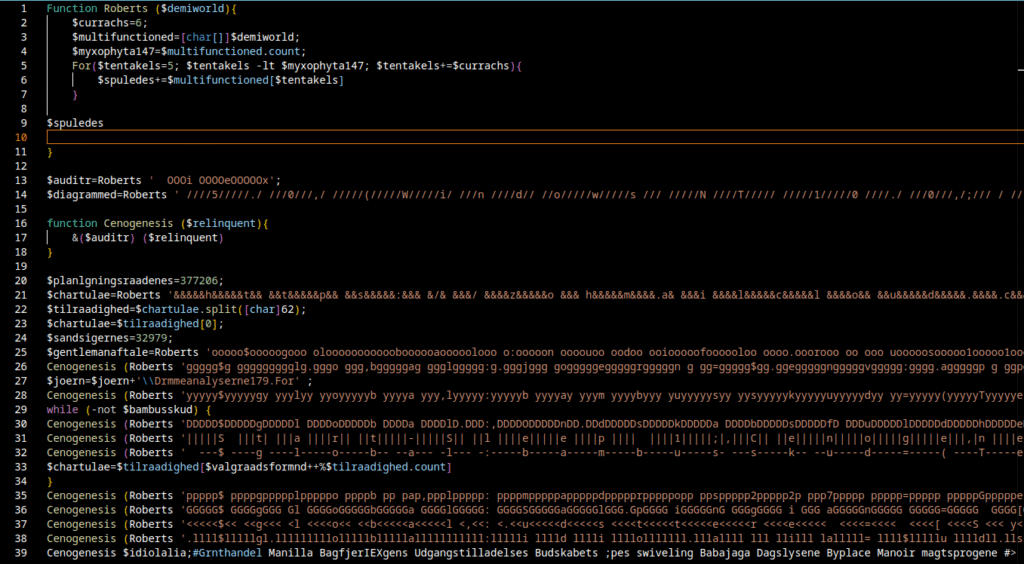Click the while keyword on line 29
The width and height of the screenshot is (1024, 564).
[62, 410]
